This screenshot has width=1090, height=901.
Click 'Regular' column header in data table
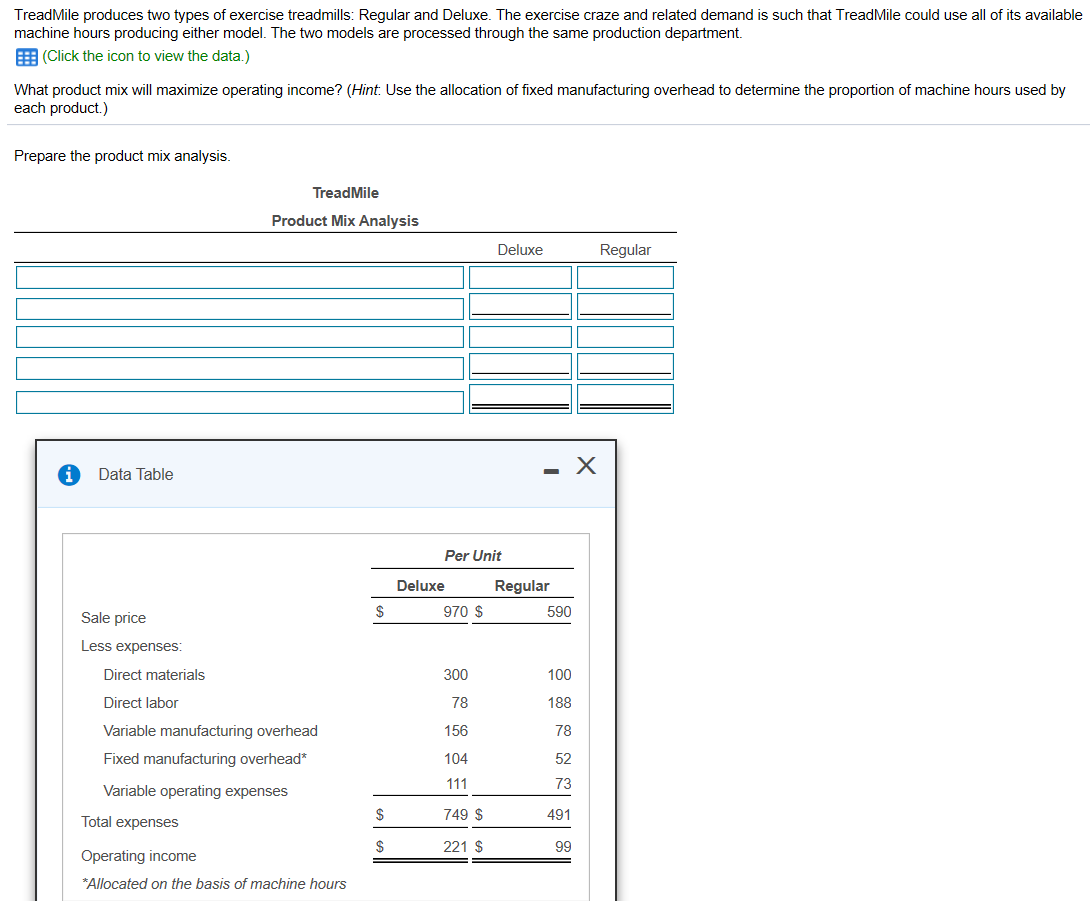[x=522, y=586]
